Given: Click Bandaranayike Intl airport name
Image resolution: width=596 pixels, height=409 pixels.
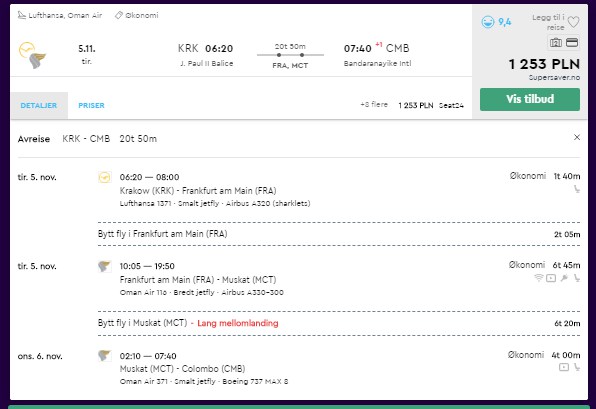Looking at the screenshot, I should [377, 63].
